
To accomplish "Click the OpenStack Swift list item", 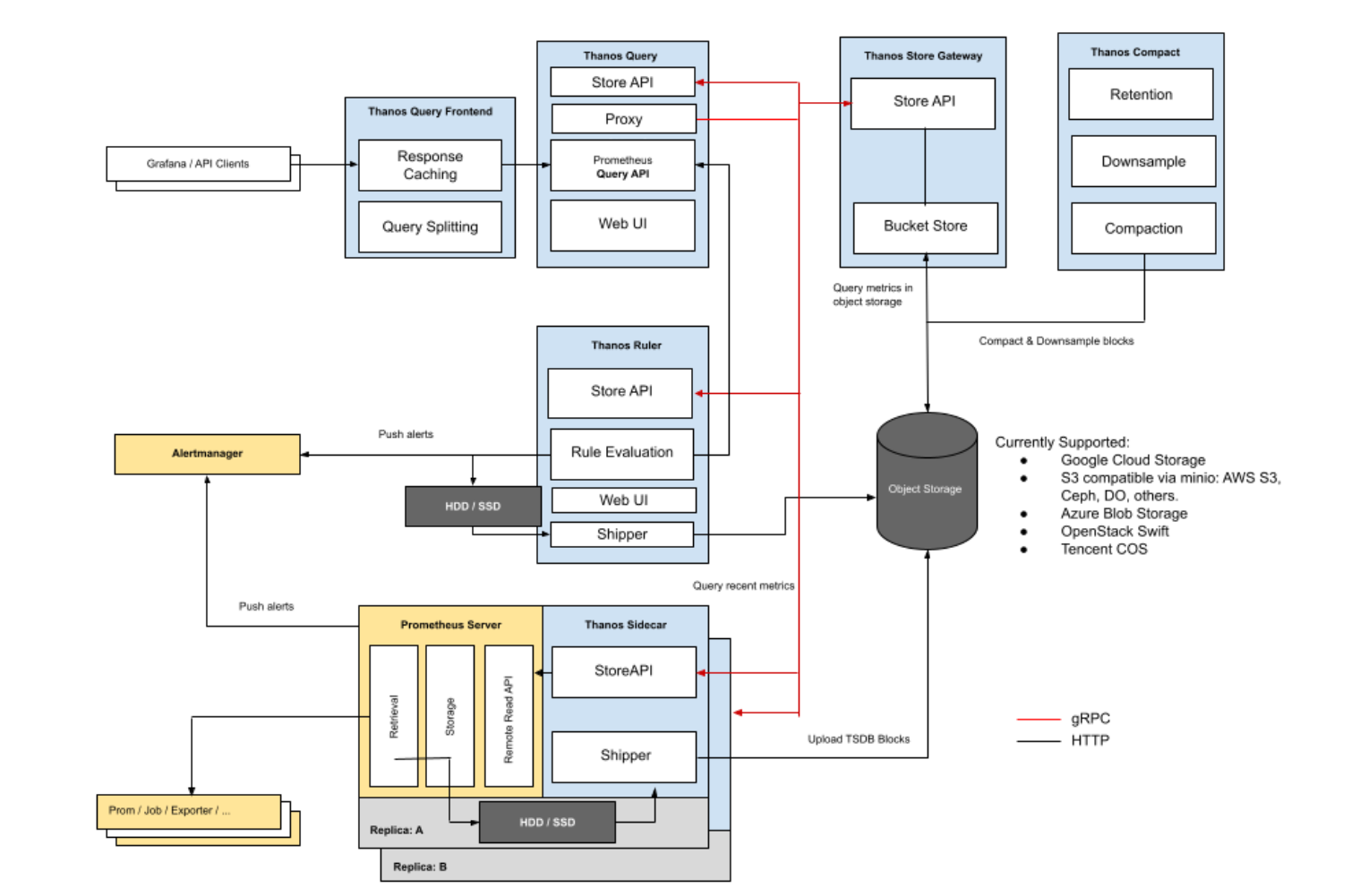I will [1115, 532].
